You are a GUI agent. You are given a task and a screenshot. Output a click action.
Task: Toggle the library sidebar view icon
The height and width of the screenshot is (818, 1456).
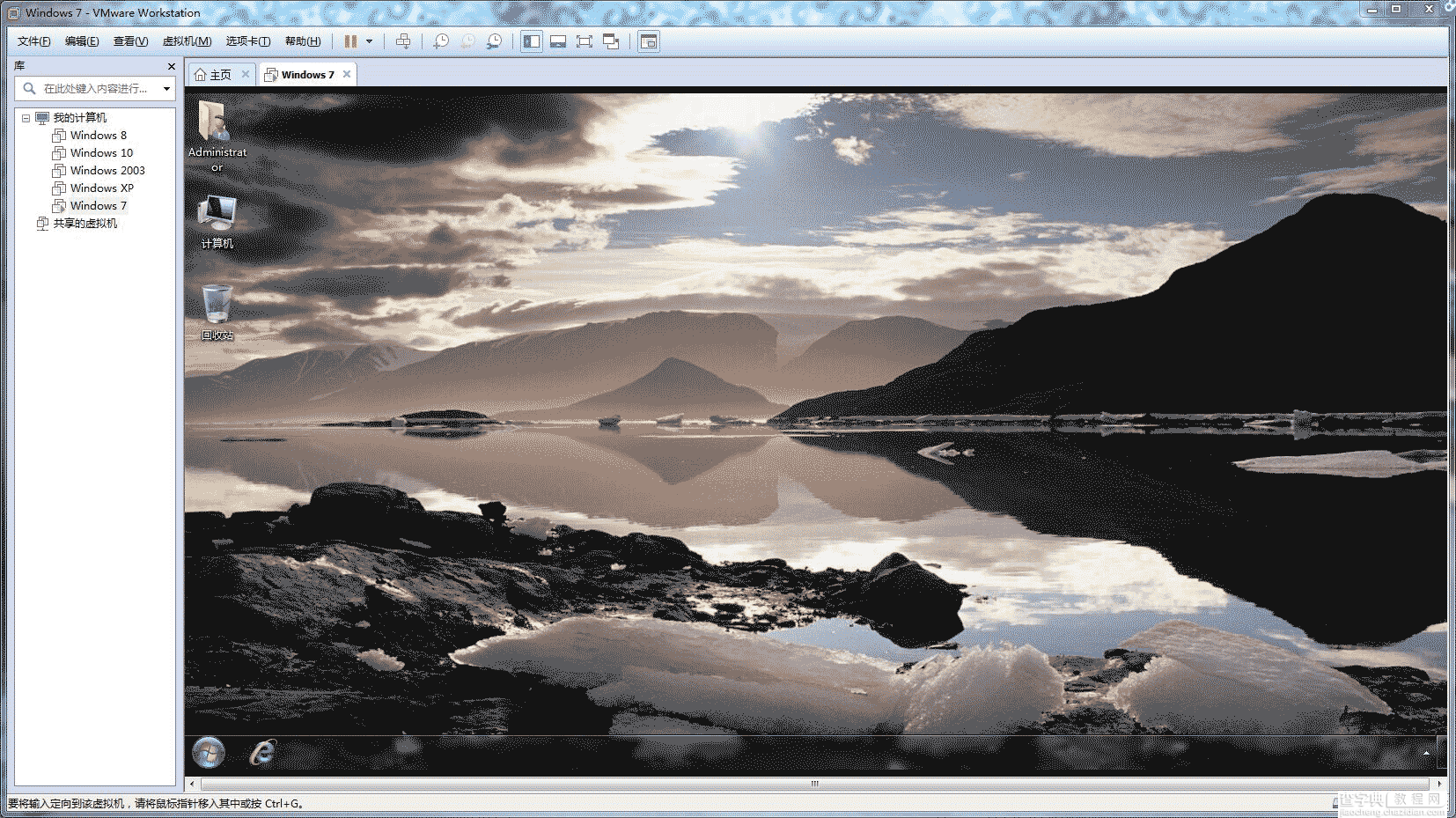532,41
